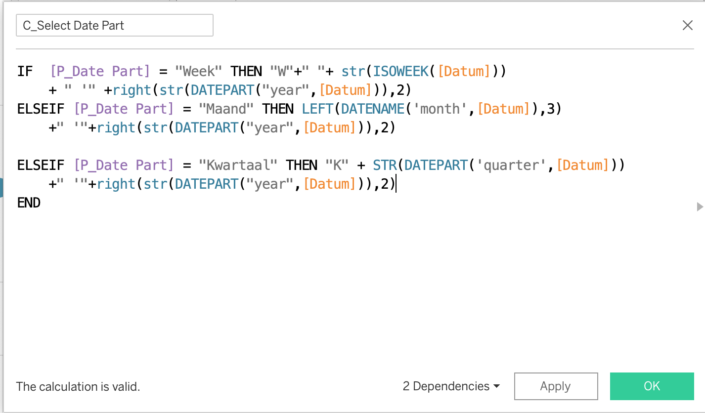Expand the function reference panel arrow
The image size is (705, 413).
click(x=699, y=206)
